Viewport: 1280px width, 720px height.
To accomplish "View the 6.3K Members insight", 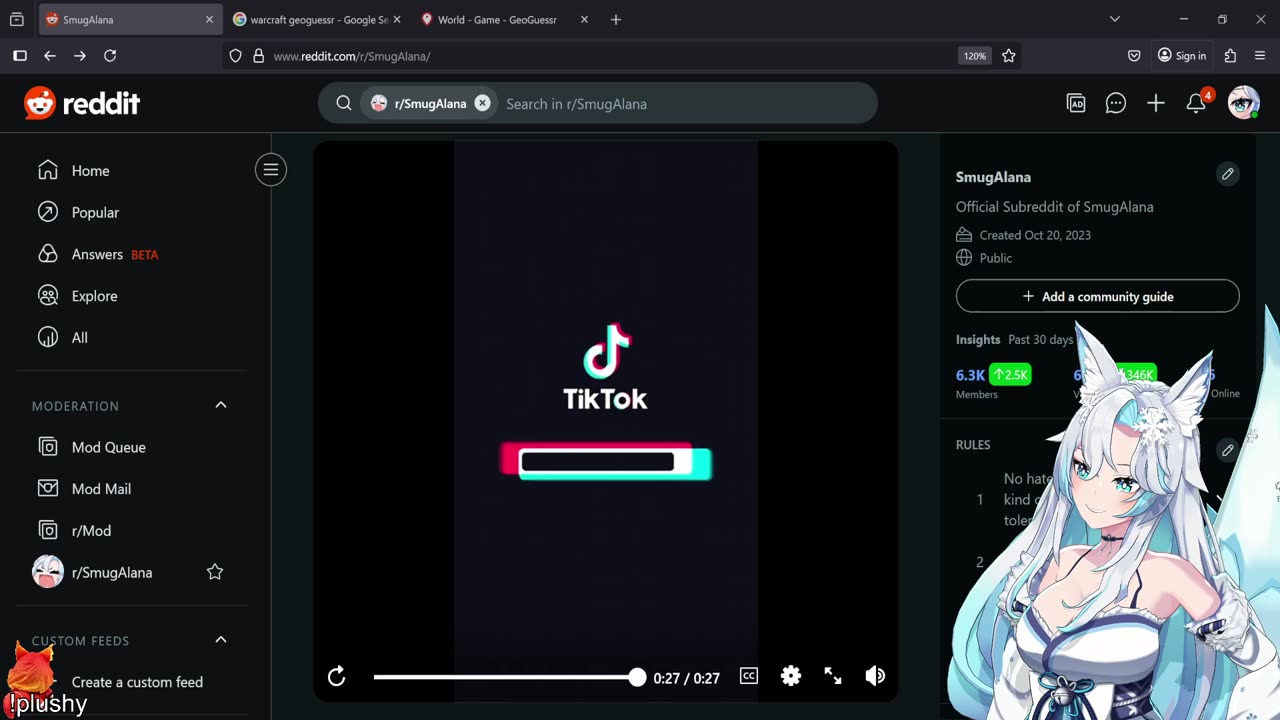I will click(x=993, y=382).
